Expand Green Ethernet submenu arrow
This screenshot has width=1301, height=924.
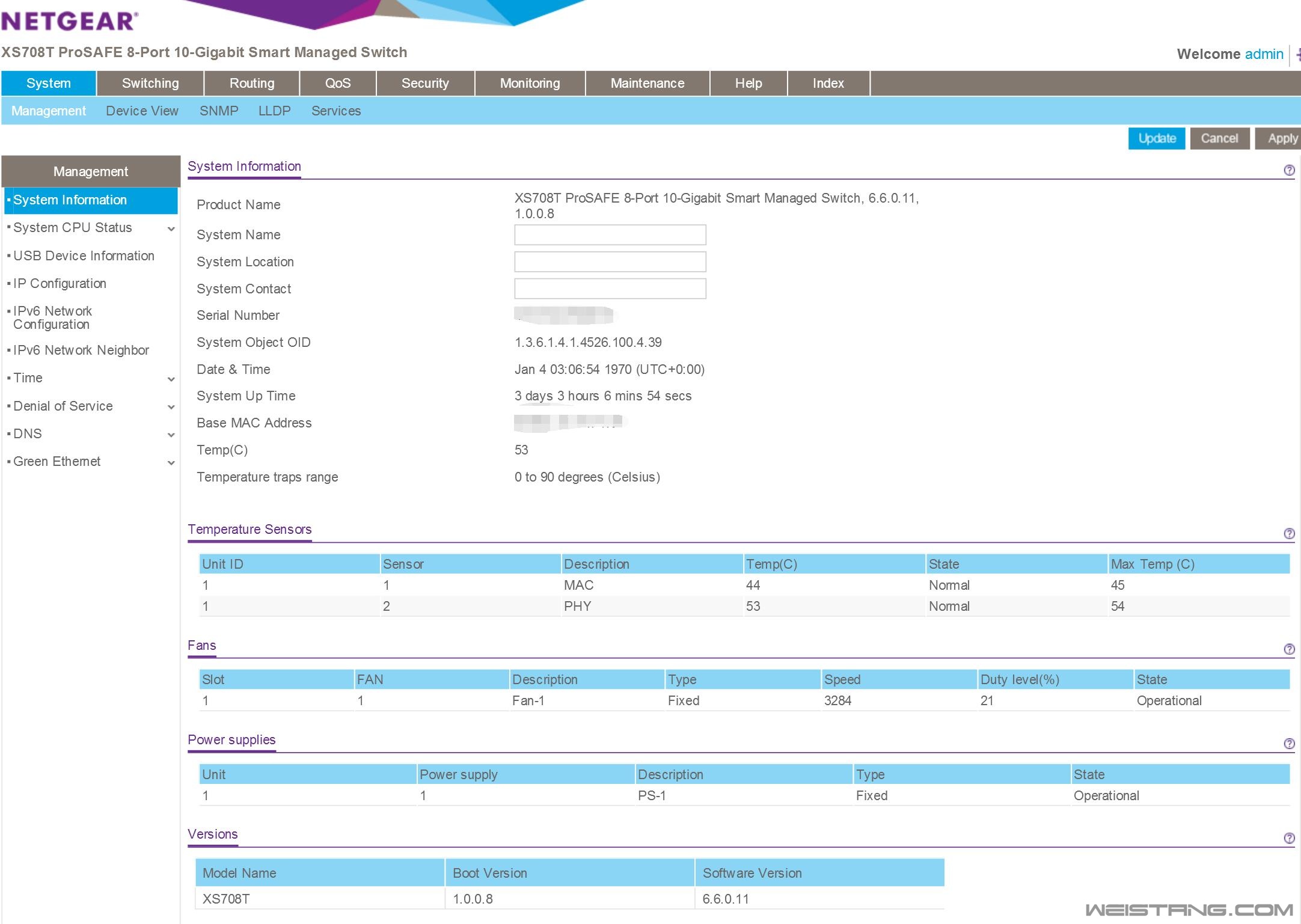[x=171, y=463]
